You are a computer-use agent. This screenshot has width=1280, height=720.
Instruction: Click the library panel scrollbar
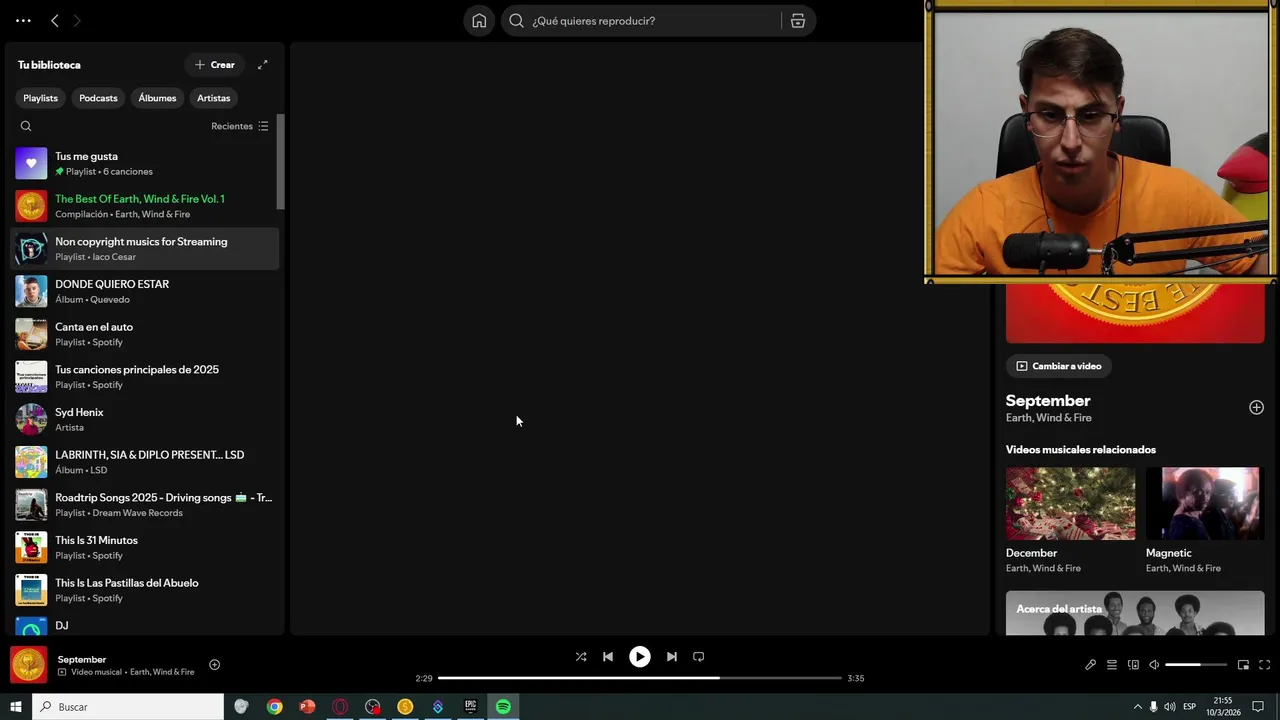[281, 162]
